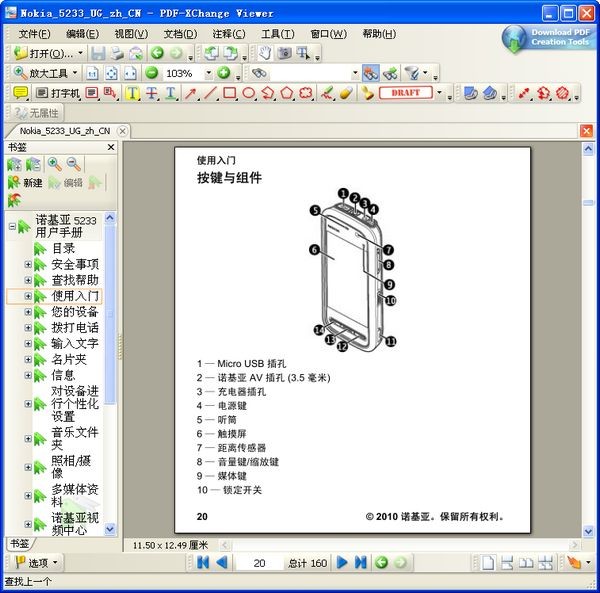Jump to the last page arrow
The height and width of the screenshot is (593, 600).
[x=360, y=562]
